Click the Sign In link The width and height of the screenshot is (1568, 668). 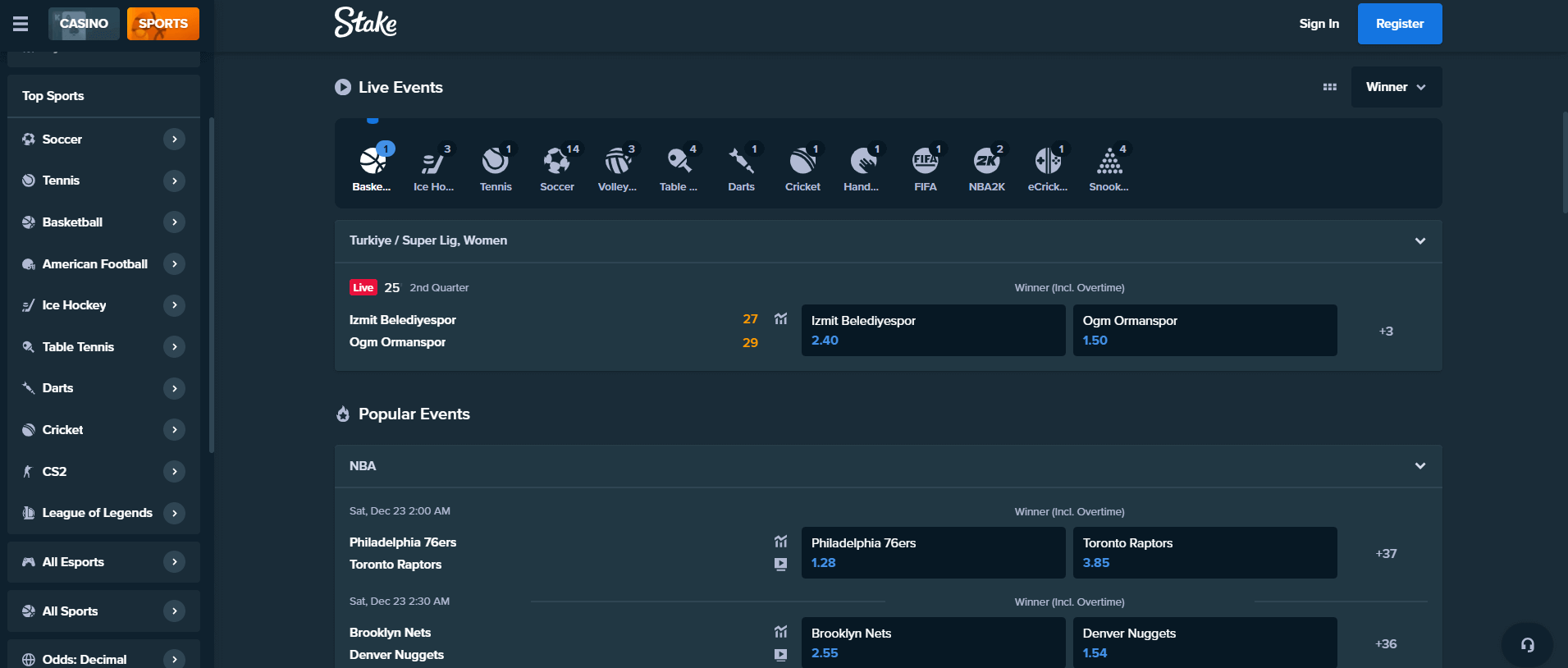click(1319, 24)
